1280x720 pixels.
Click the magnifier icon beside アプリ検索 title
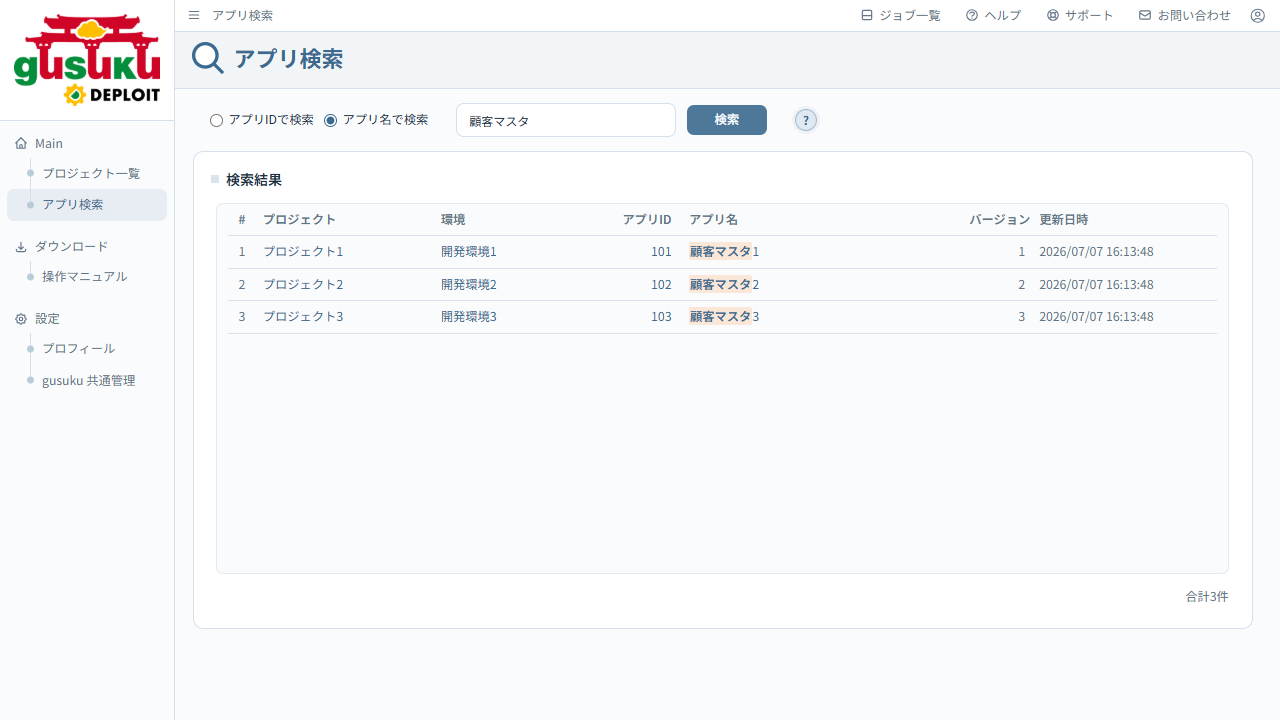(x=208, y=58)
